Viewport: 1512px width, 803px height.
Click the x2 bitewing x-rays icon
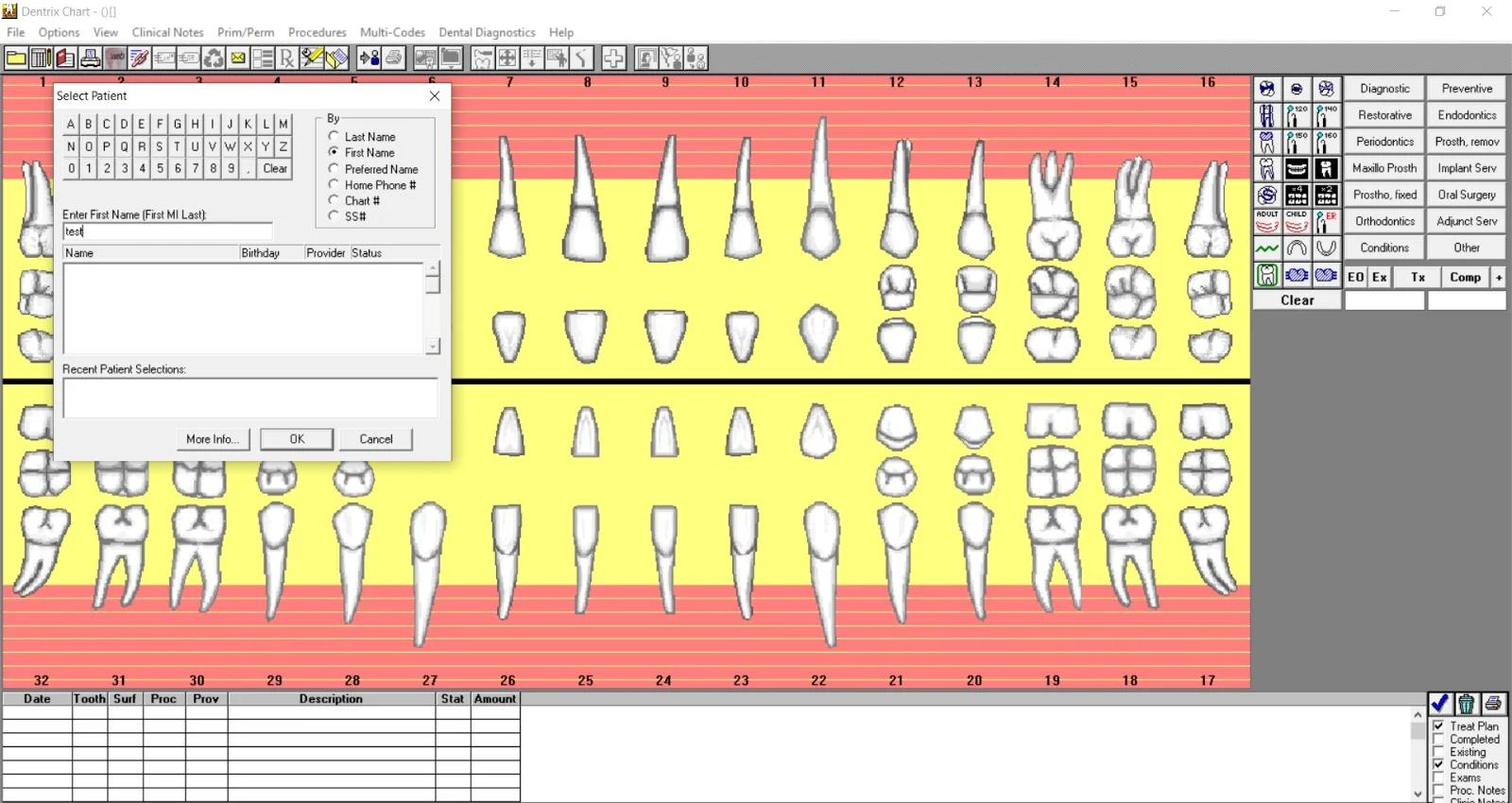coord(1327,195)
